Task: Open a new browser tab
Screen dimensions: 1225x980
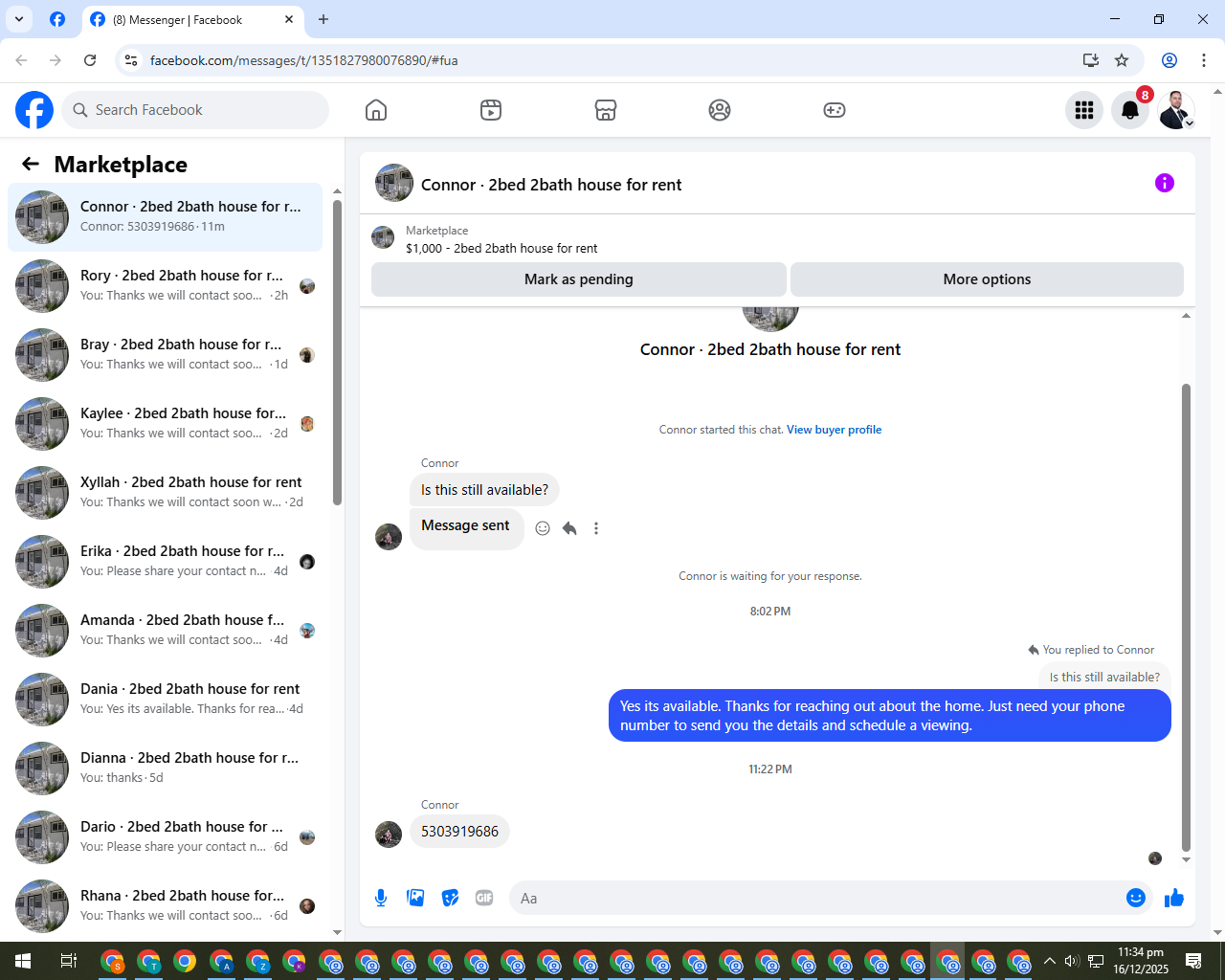Action: pos(323,19)
